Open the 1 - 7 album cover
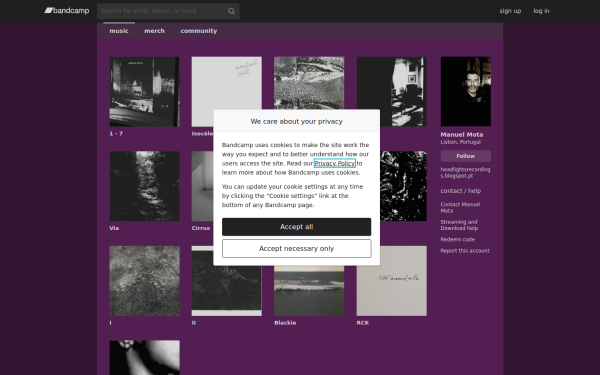This screenshot has height=375, width=600. [144, 91]
